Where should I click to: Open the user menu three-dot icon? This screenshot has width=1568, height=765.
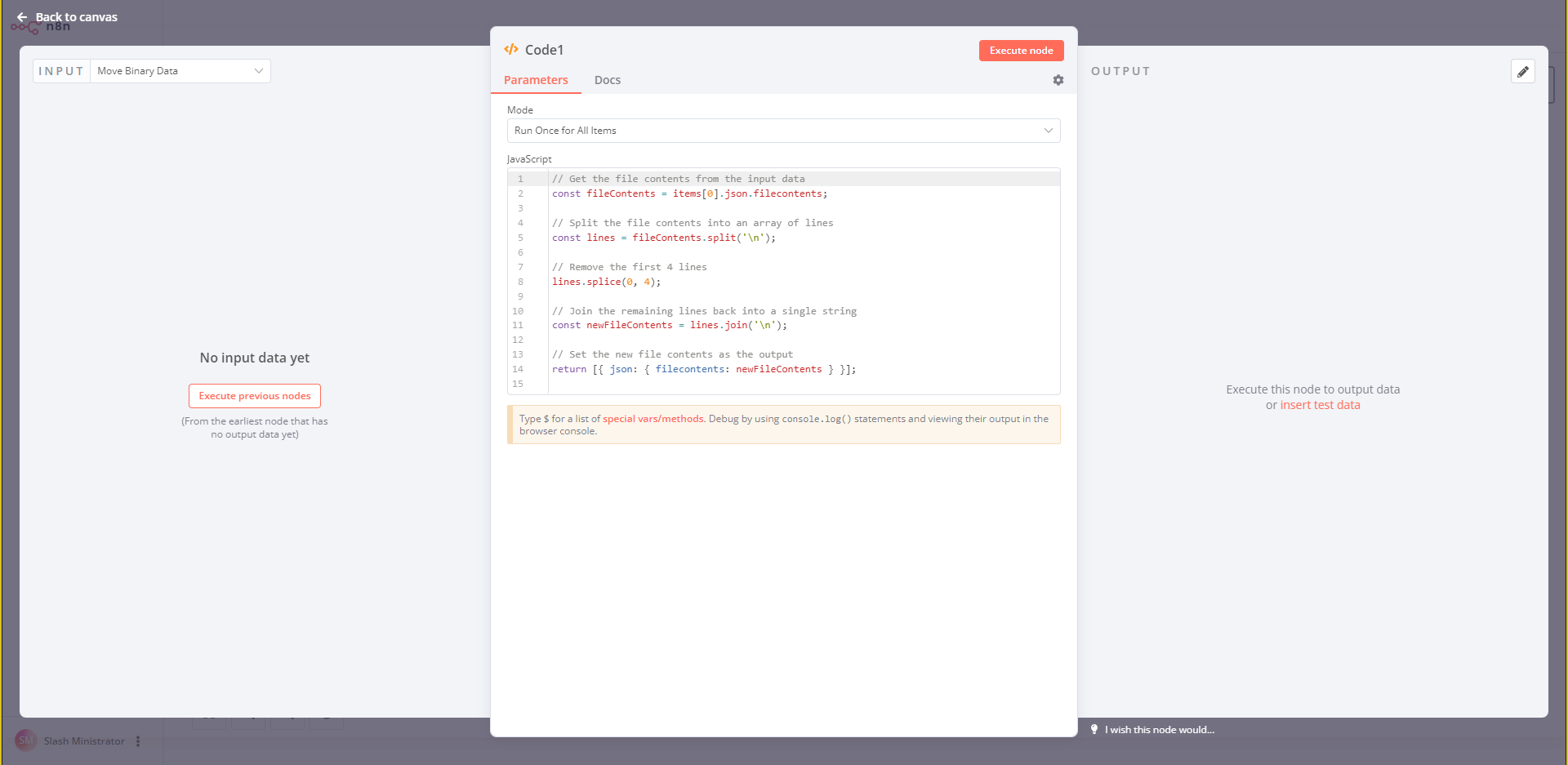point(138,741)
